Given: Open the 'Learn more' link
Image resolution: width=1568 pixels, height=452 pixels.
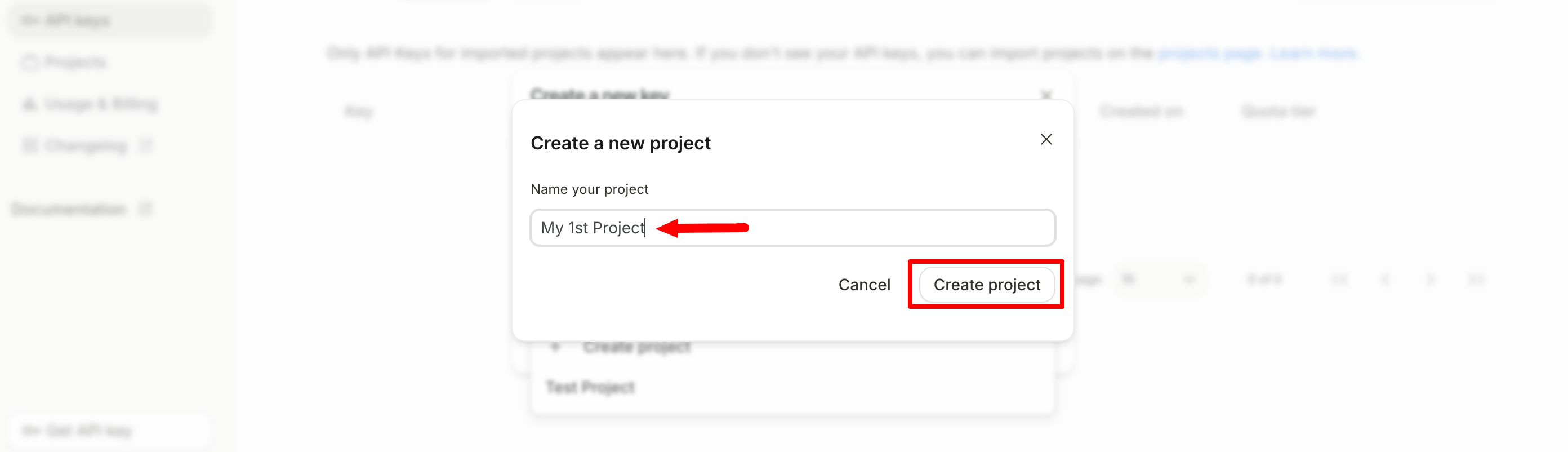Looking at the screenshot, I should [x=1314, y=54].
